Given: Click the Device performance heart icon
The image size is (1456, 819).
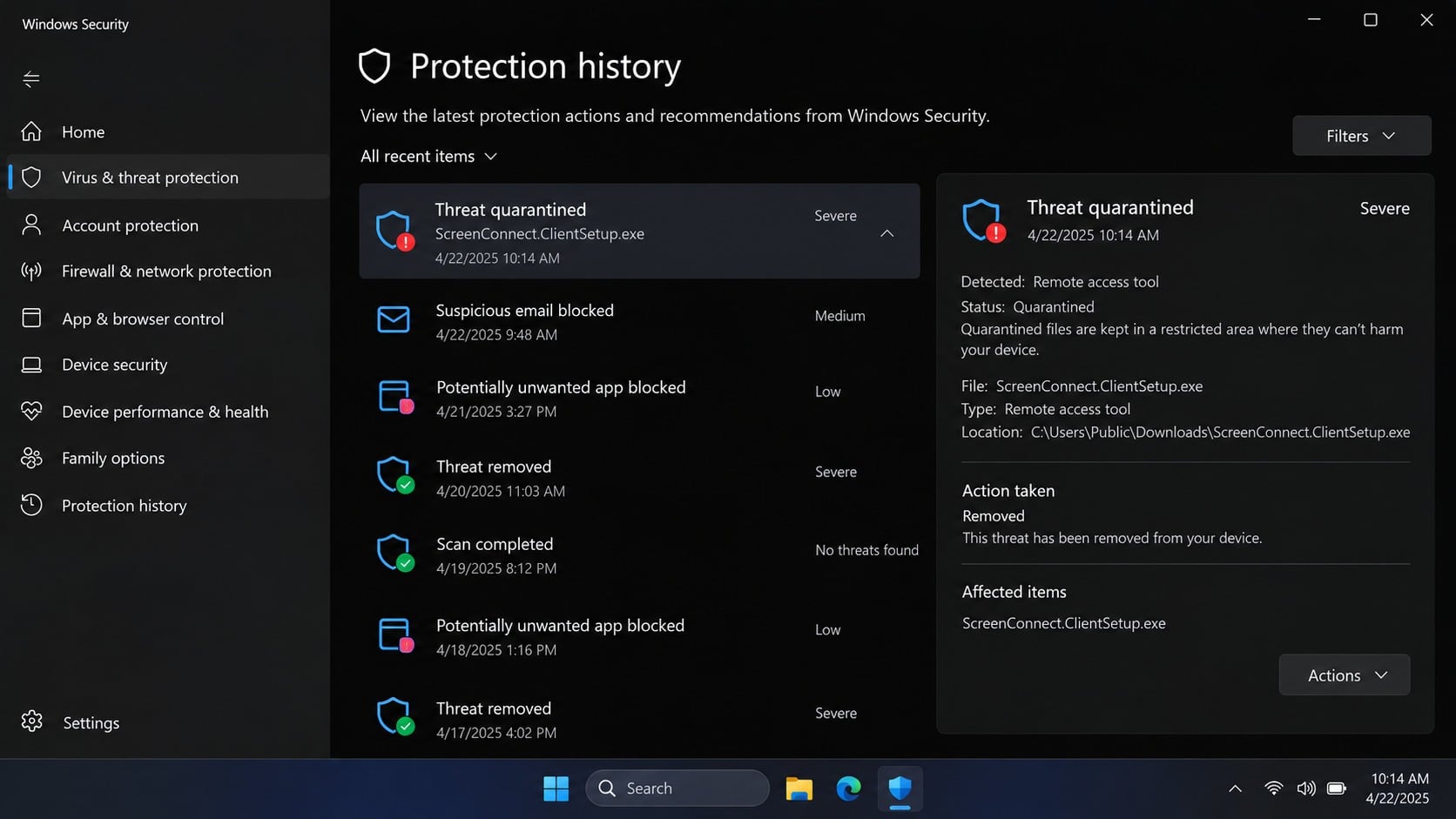Looking at the screenshot, I should pyautogui.click(x=31, y=411).
